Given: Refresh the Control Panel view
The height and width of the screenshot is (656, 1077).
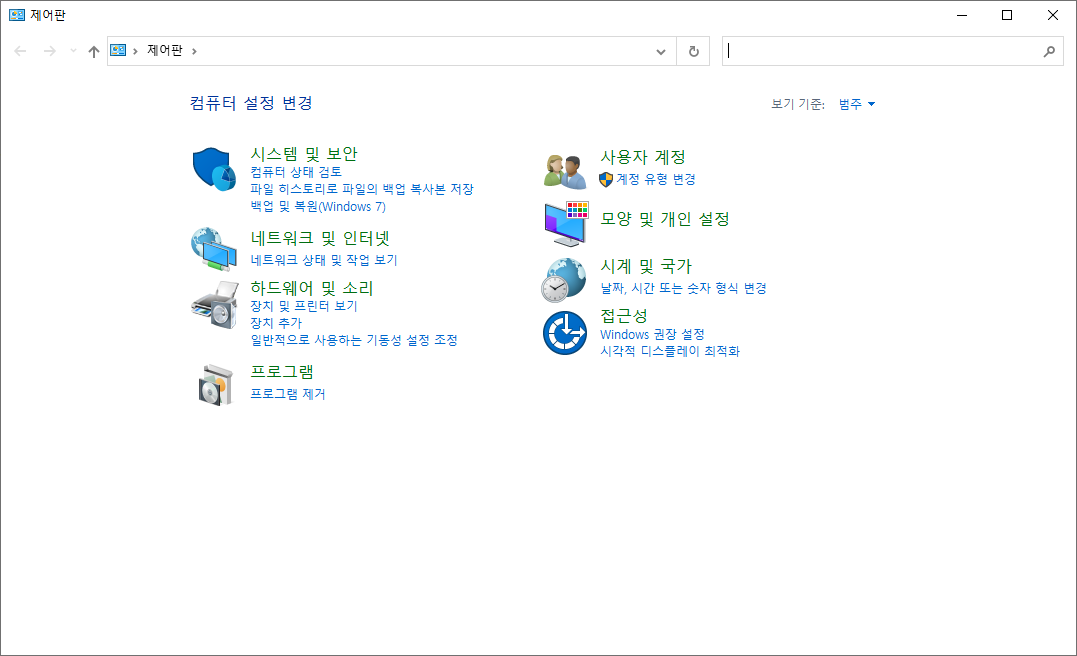Looking at the screenshot, I should (x=694, y=51).
